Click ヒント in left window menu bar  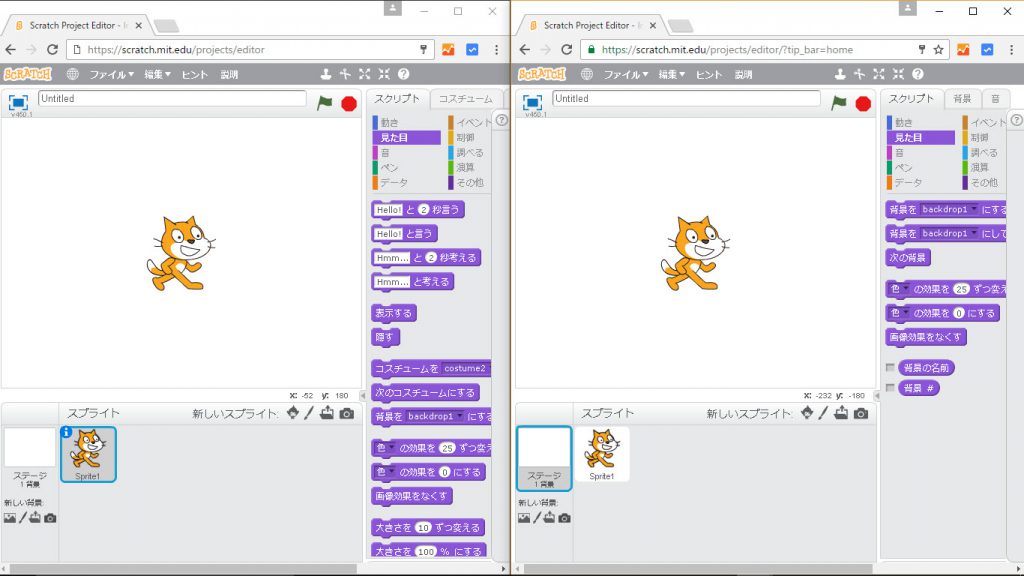pyautogui.click(x=194, y=74)
